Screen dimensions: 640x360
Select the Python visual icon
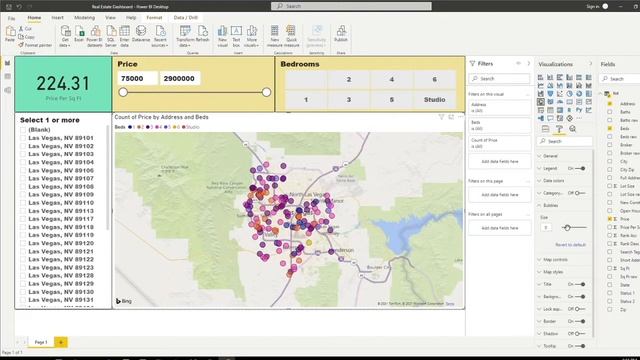[579, 110]
